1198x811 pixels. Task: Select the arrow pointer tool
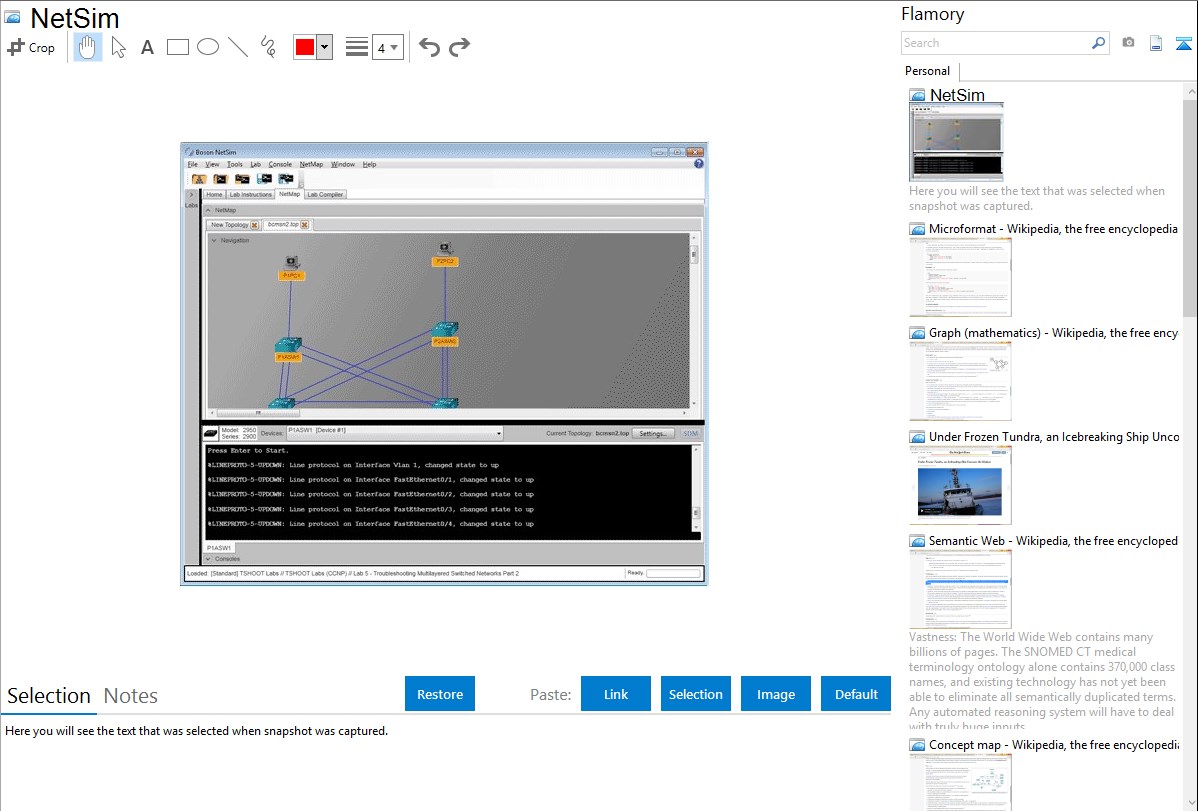click(x=118, y=47)
